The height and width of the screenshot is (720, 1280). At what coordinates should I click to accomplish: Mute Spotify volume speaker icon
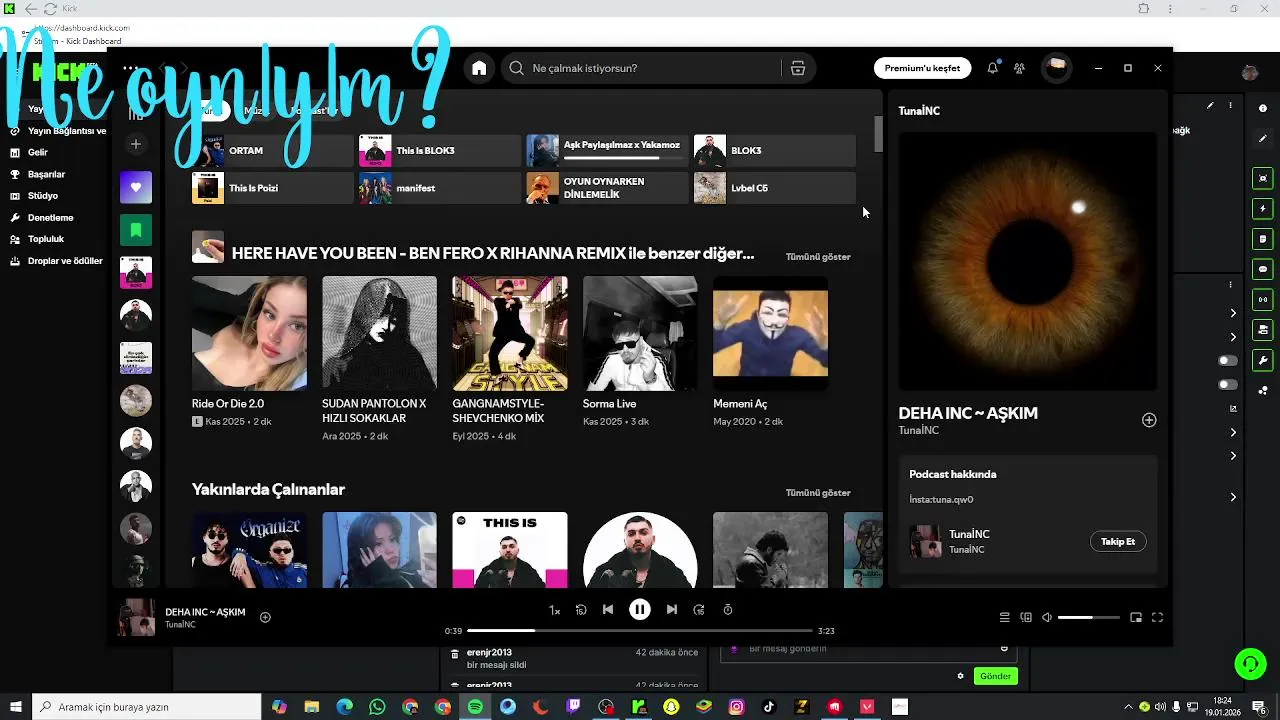tap(1047, 618)
